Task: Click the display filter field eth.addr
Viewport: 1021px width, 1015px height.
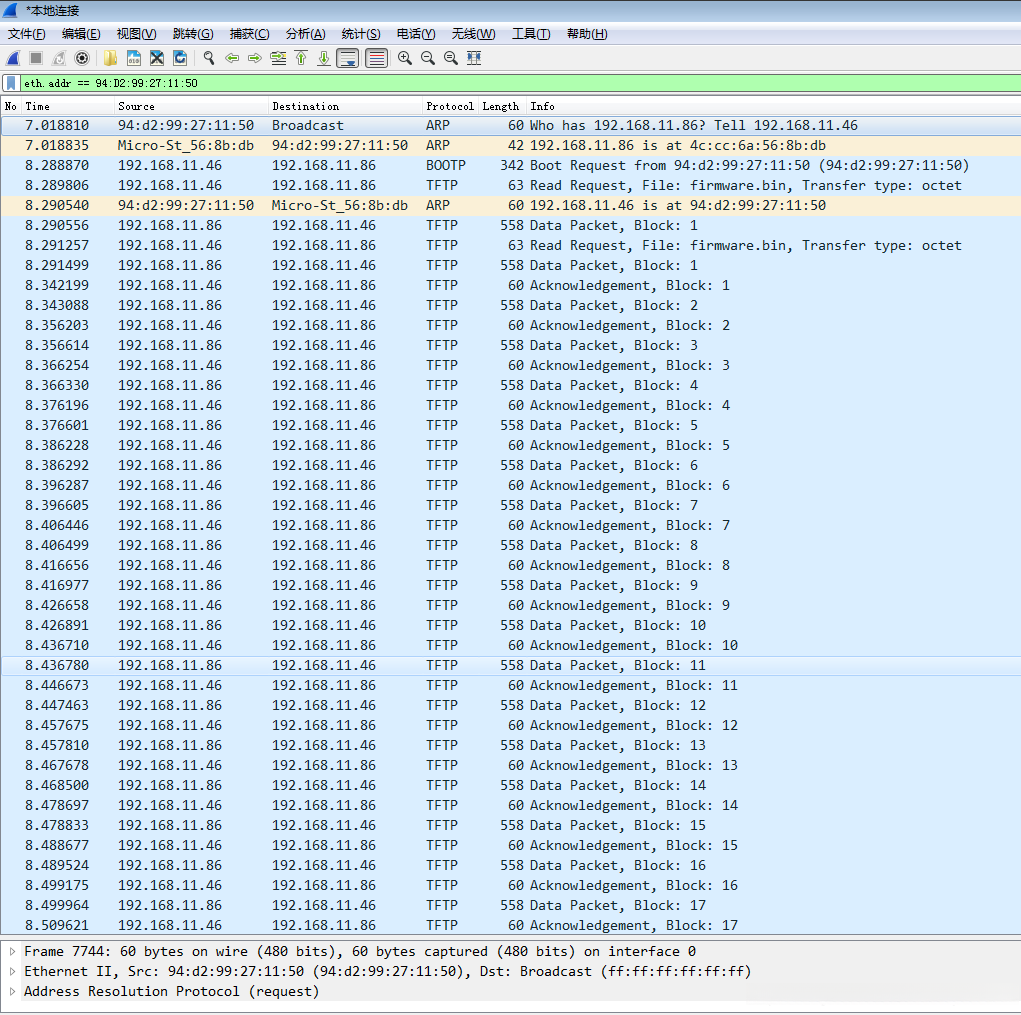Action: click(x=521, y=83)
